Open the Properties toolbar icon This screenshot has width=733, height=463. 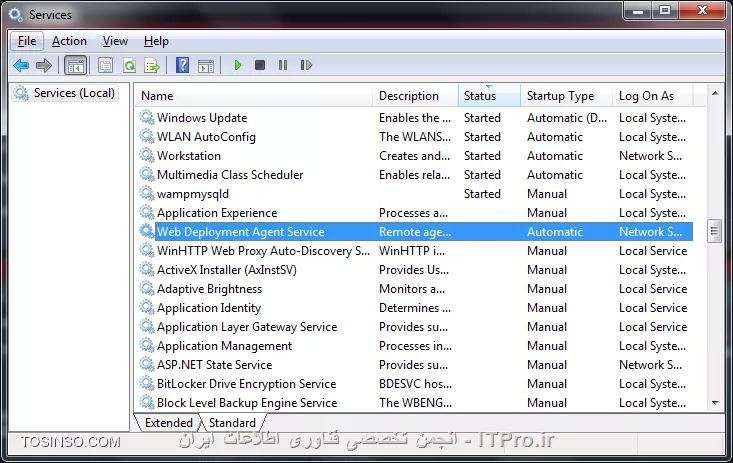(x=106, y=65)
